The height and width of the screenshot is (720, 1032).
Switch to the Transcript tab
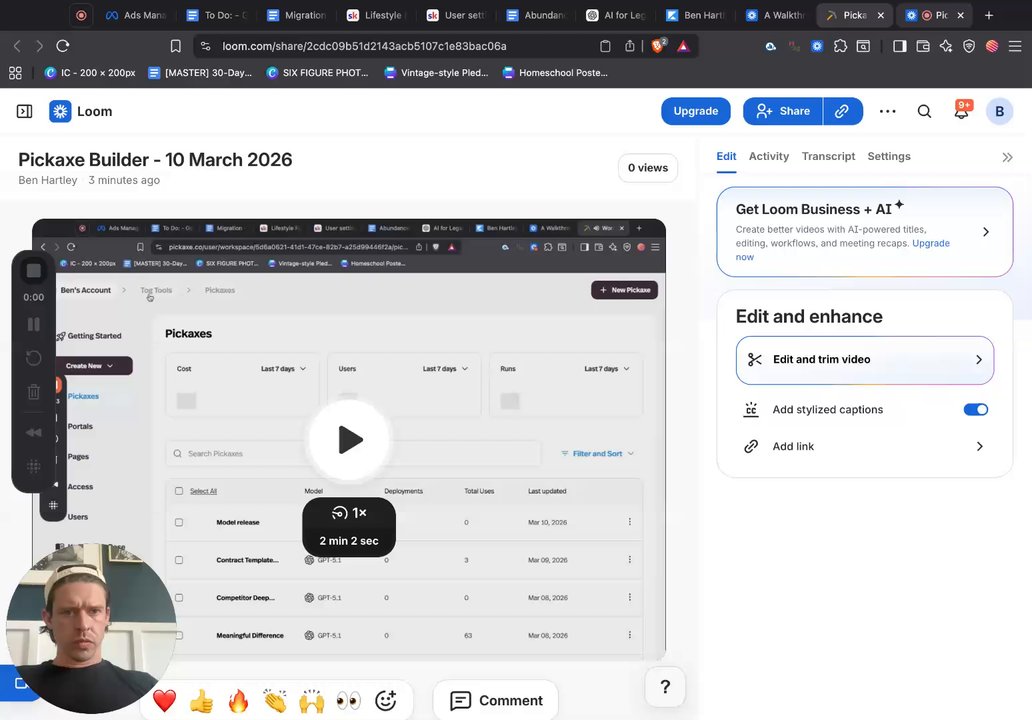828,157
